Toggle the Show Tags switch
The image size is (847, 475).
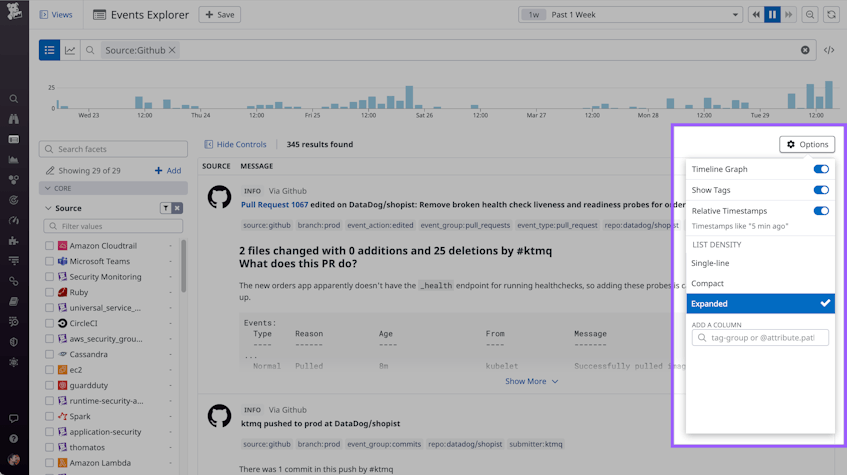click(821, 190)
